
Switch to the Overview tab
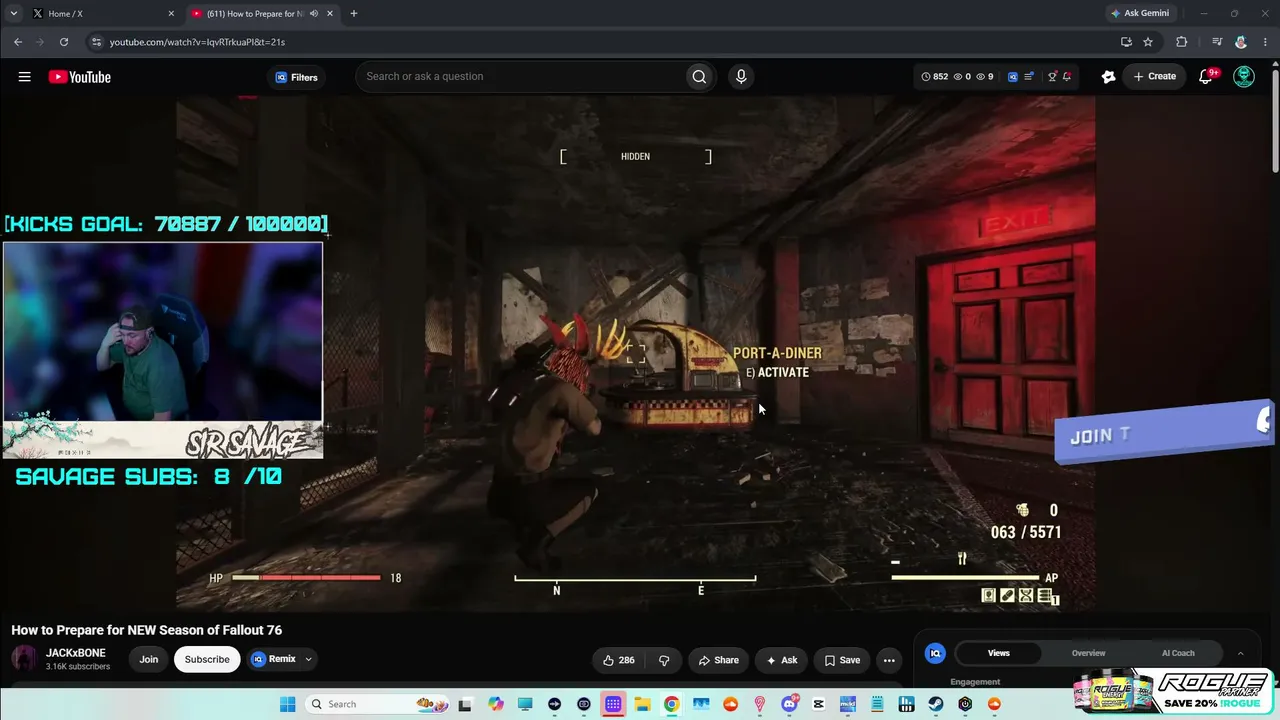pos(1089,653)
